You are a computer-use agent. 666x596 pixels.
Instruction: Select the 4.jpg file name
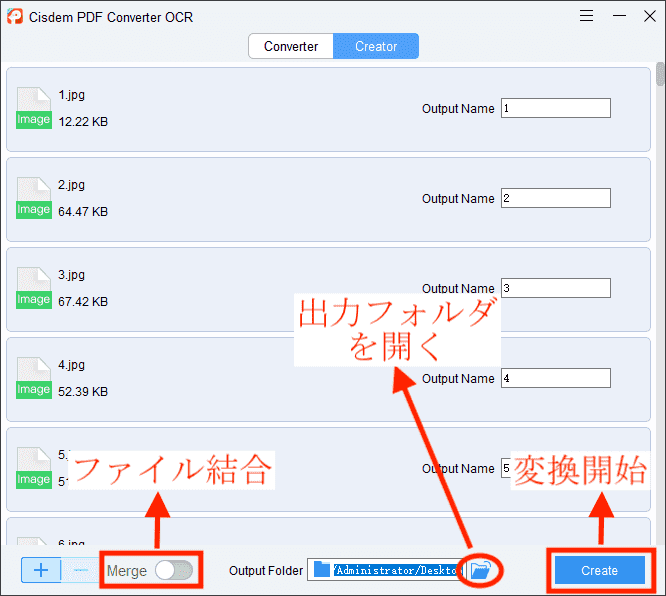click(x=71, y=365)
